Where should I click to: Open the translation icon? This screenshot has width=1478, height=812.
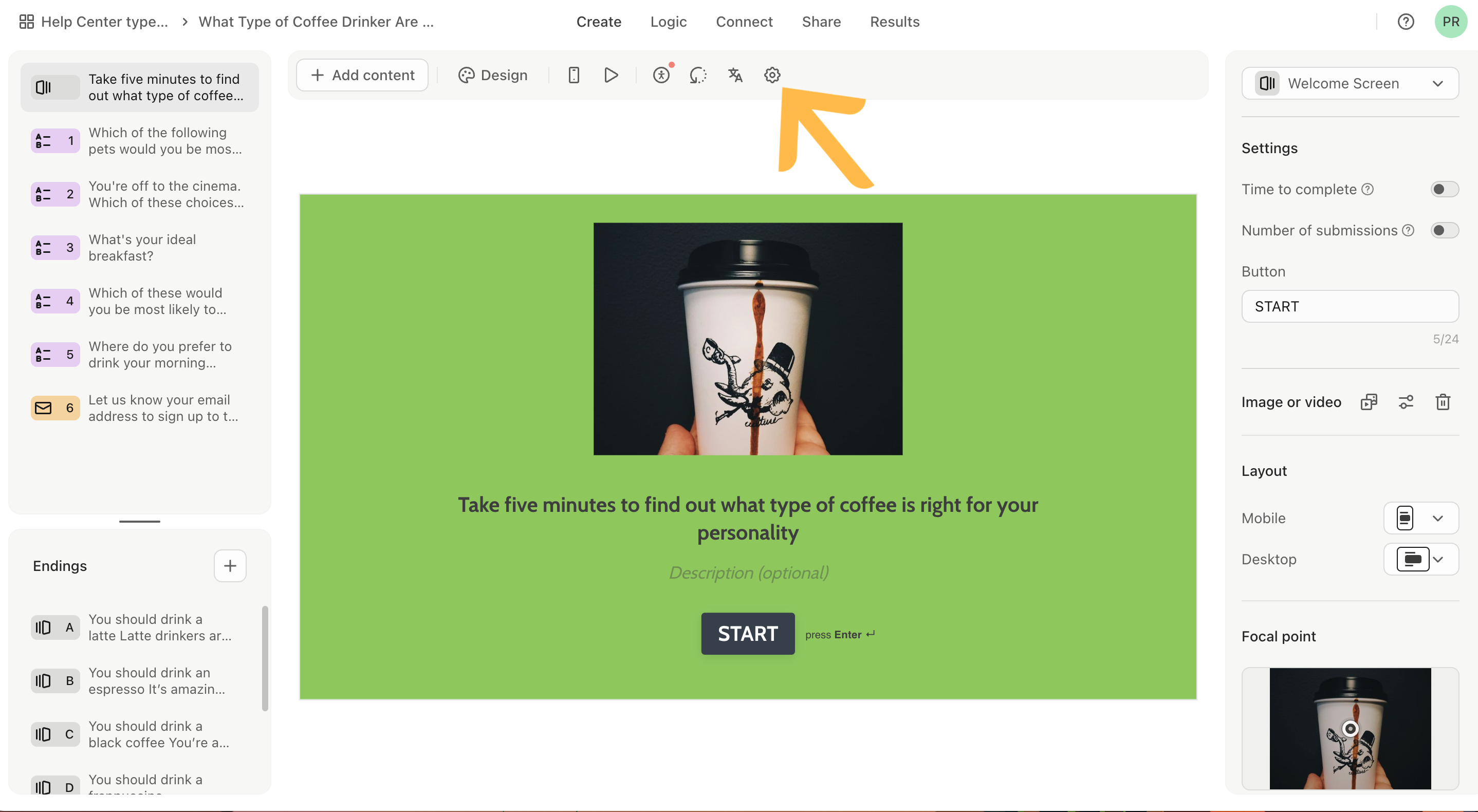tap(735, 75)
